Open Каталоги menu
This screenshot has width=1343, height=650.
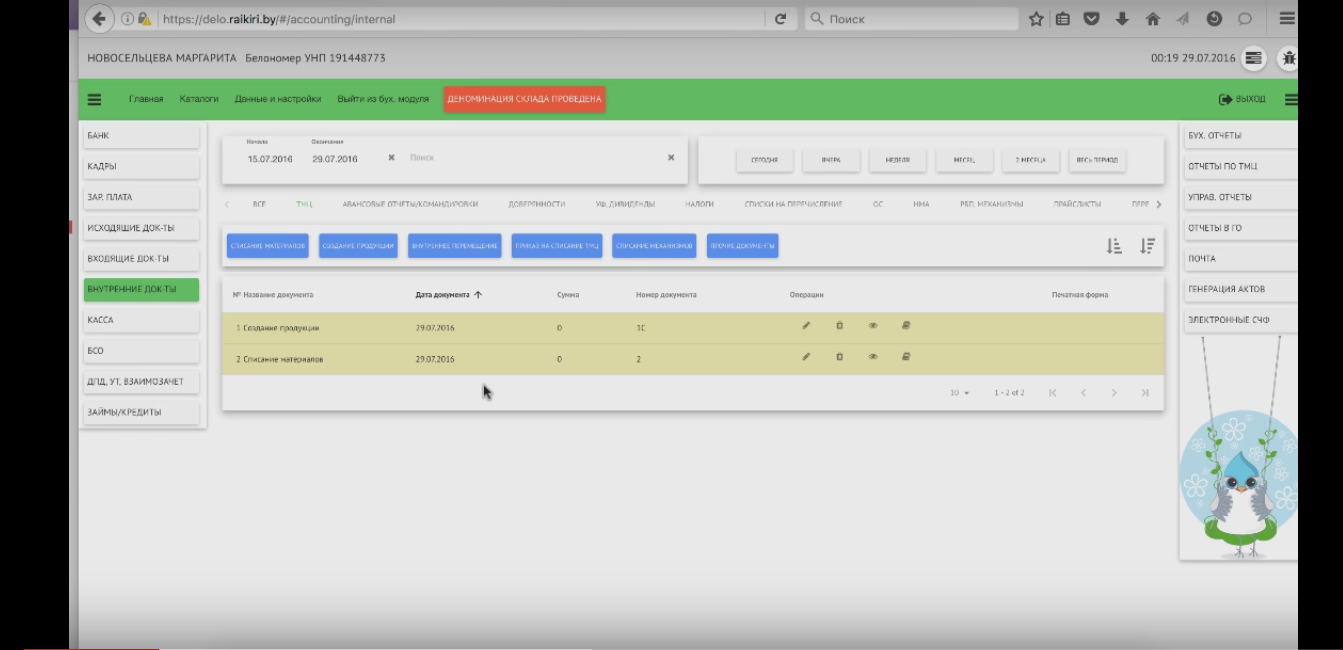[x=199, y=99]
